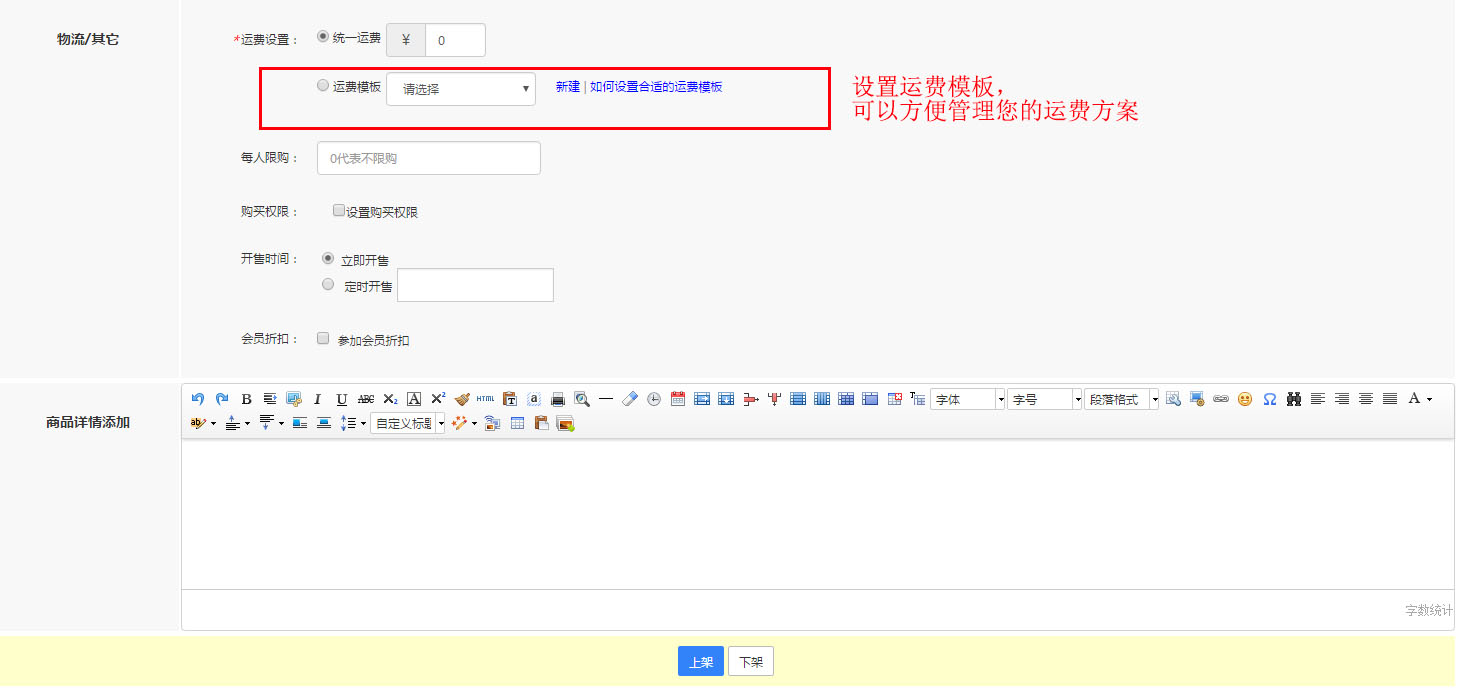This screenshot has width=1459, height=688.
Task: Apply Underline formatting to text
Action: tap(341, 398)
